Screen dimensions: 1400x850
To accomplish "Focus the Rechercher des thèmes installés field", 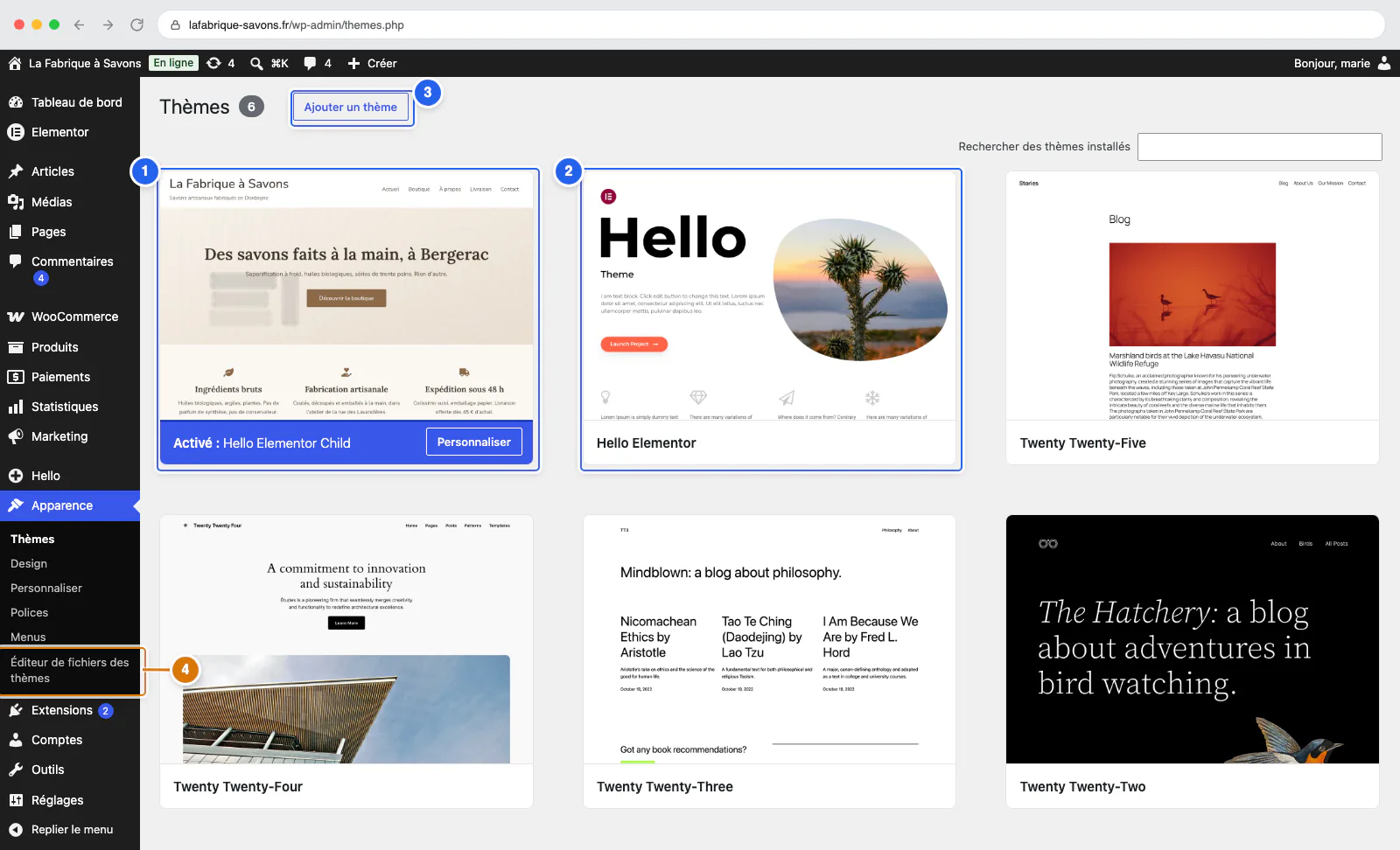I will coord(1260,147).
